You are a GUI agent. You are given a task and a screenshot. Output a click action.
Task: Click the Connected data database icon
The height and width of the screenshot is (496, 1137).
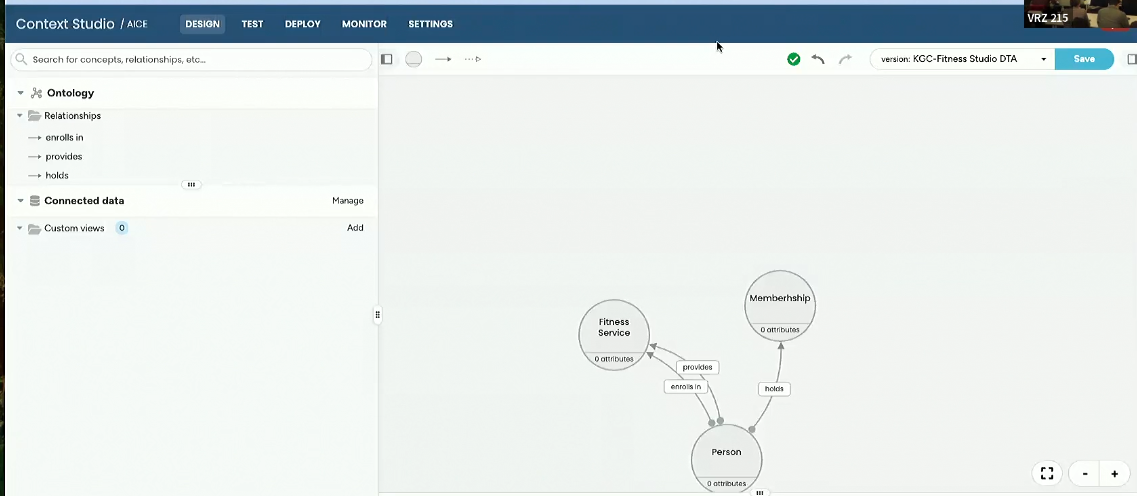pyautogui.click(x=34, y=201)
